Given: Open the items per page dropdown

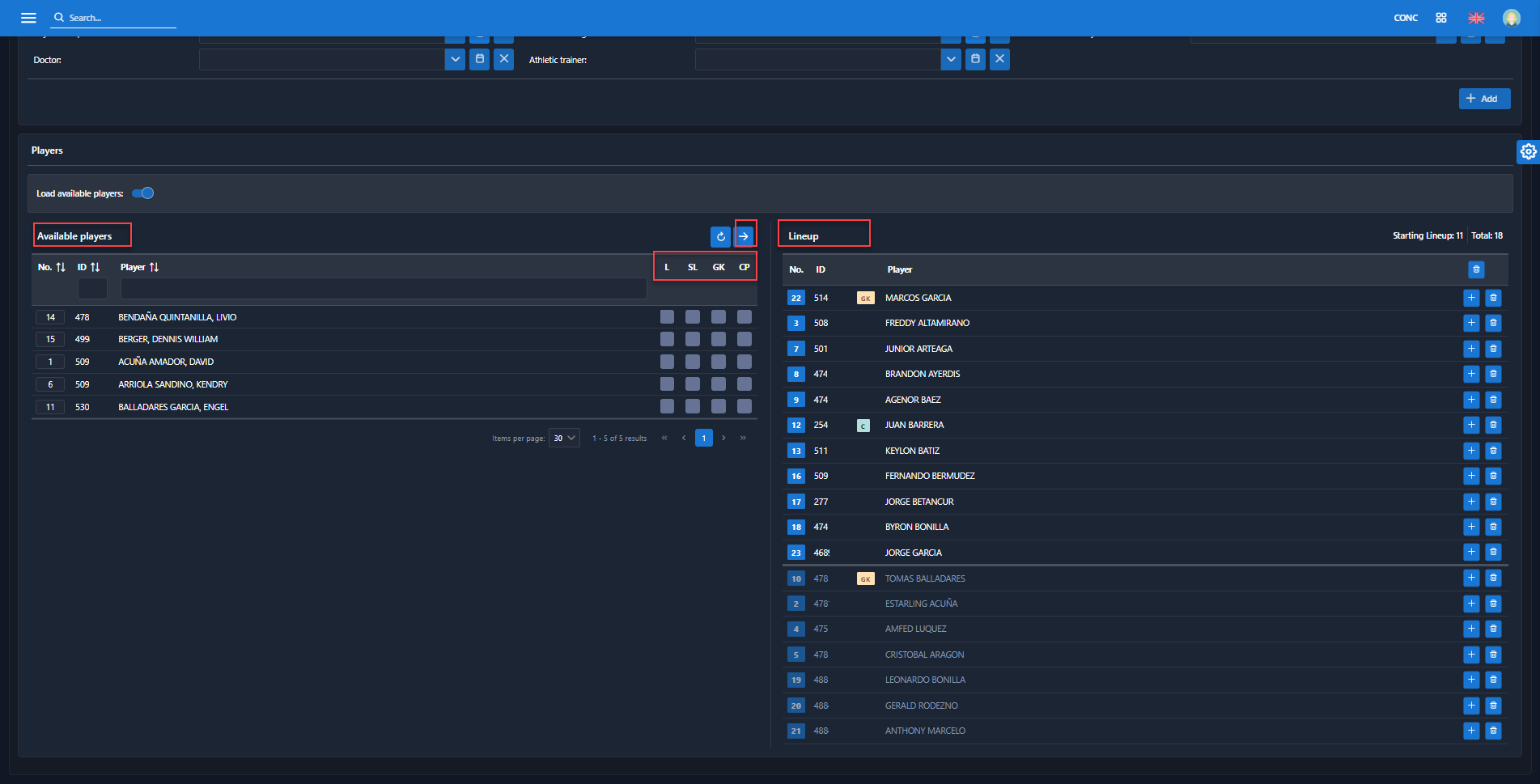Looking at the screenshot, I should (x=564, y=438).
